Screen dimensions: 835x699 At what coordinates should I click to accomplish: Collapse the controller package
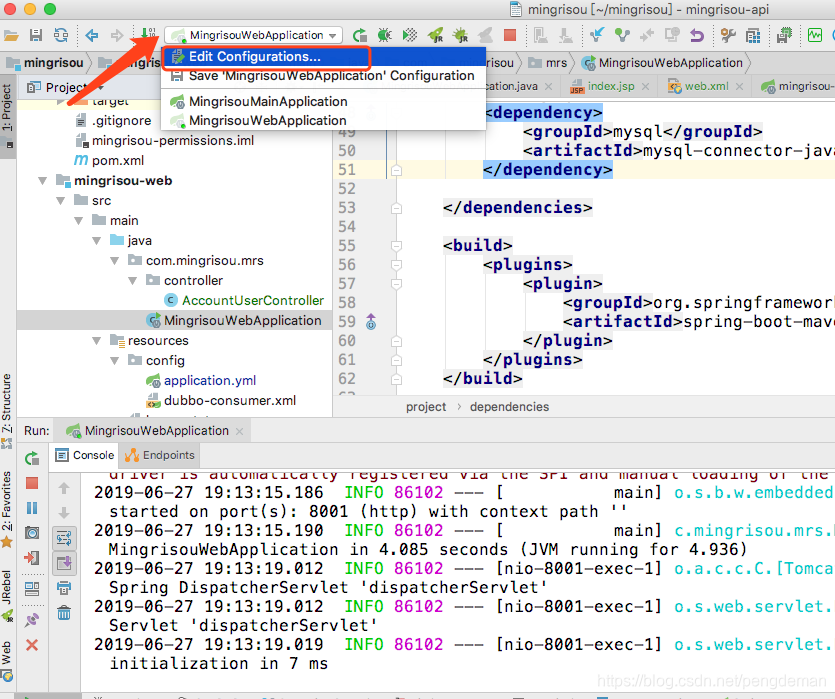pyautogui.click(x=133, y=281)
